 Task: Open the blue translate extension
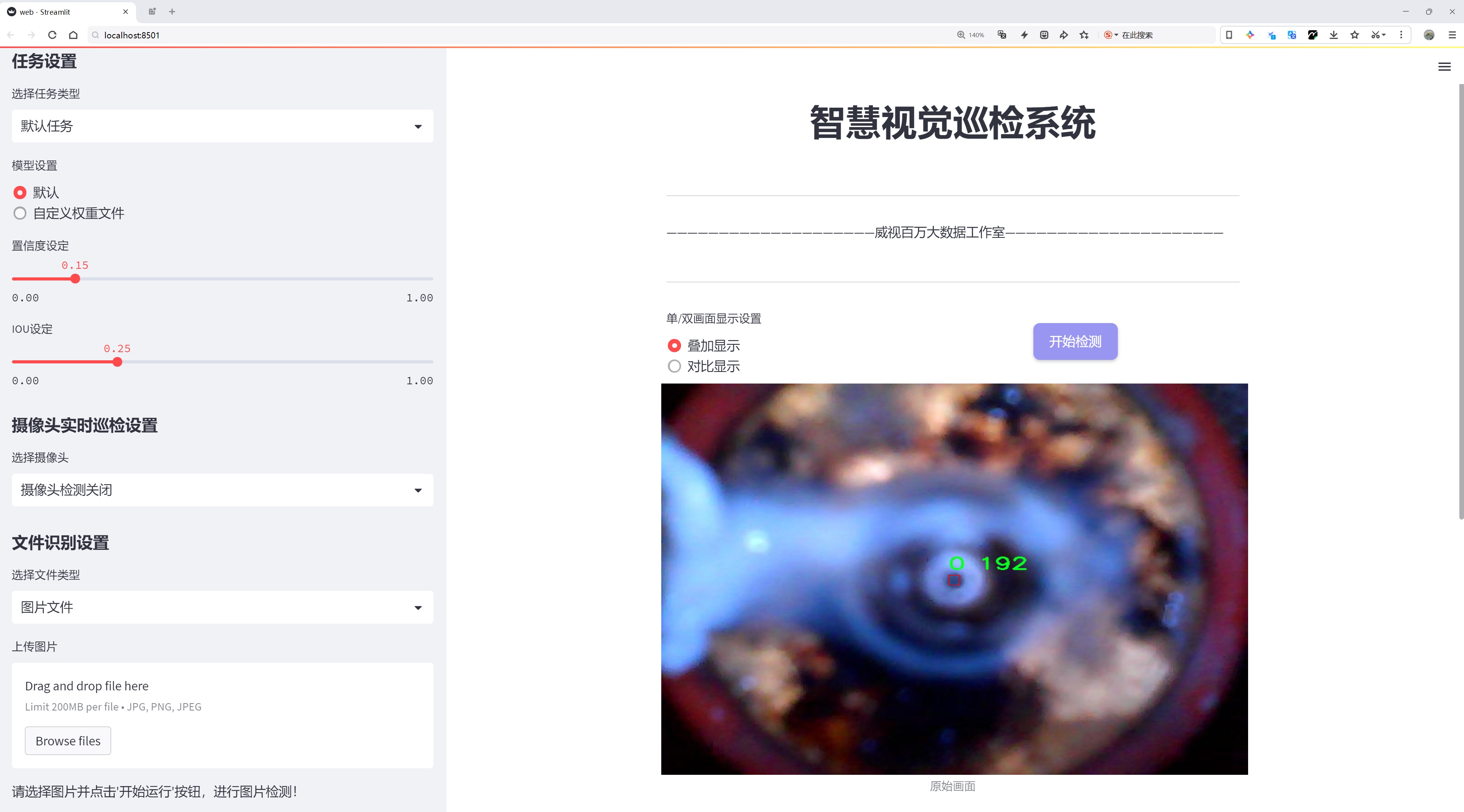pyautogui.click(x=1292, y=34)
